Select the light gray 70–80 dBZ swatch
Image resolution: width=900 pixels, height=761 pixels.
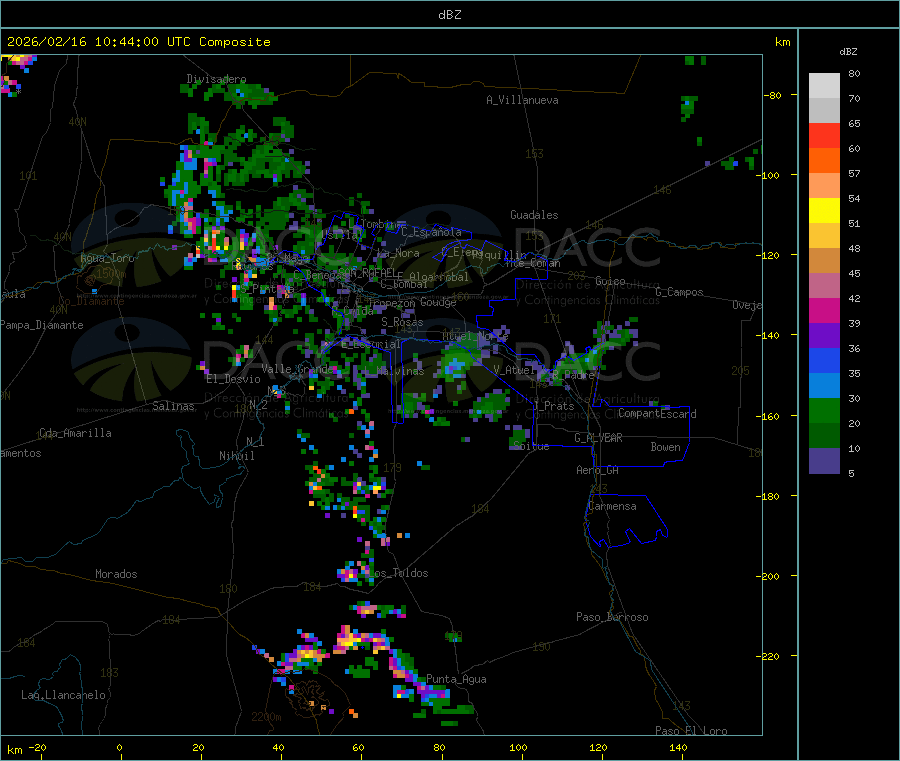824,86
